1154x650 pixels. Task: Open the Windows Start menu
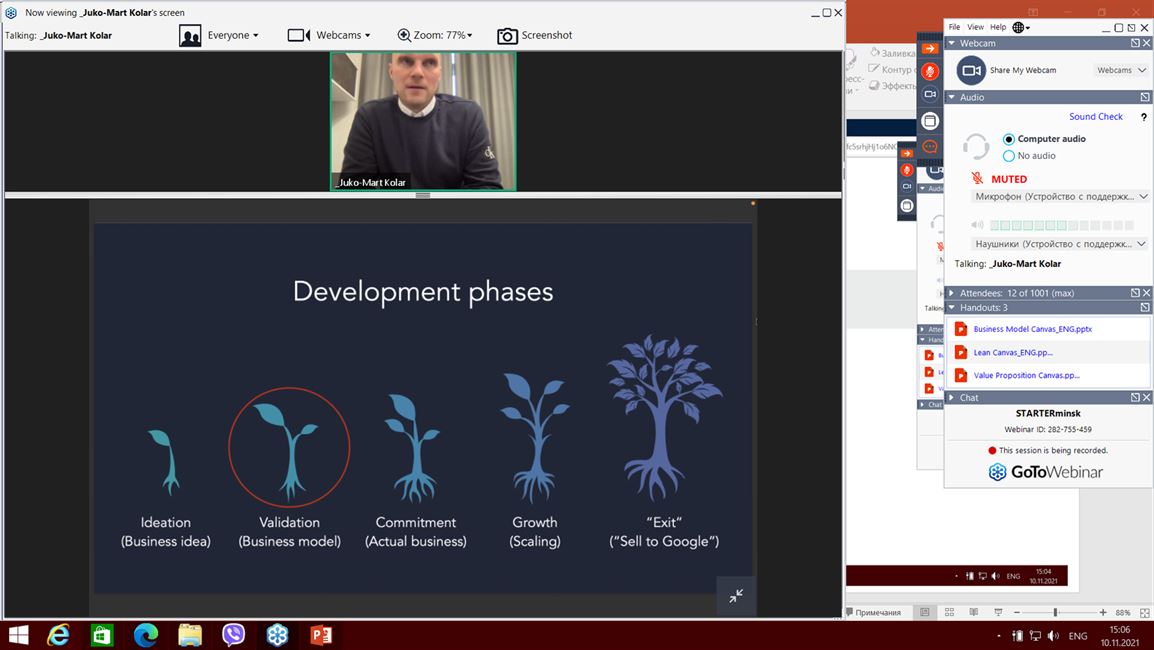pyautogui.click(x=18, y=635)
